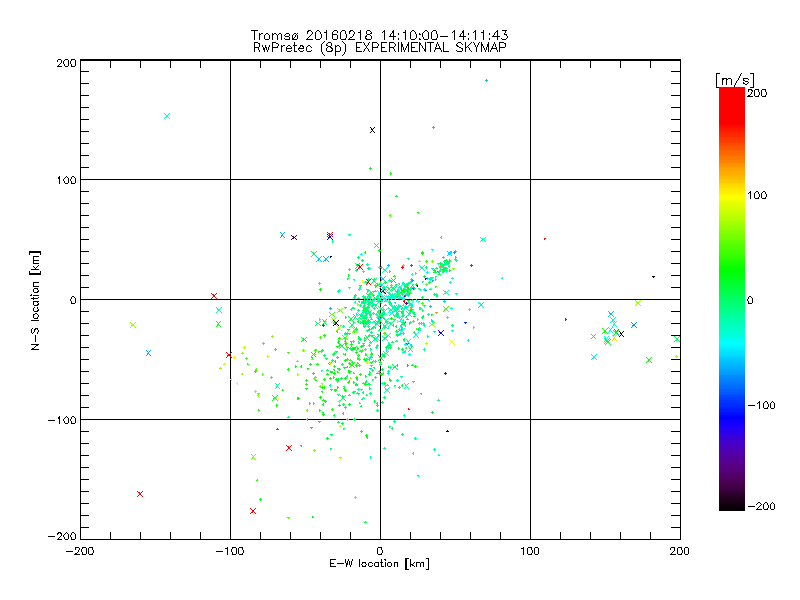Select the x-axis '200' tick label

680,551
